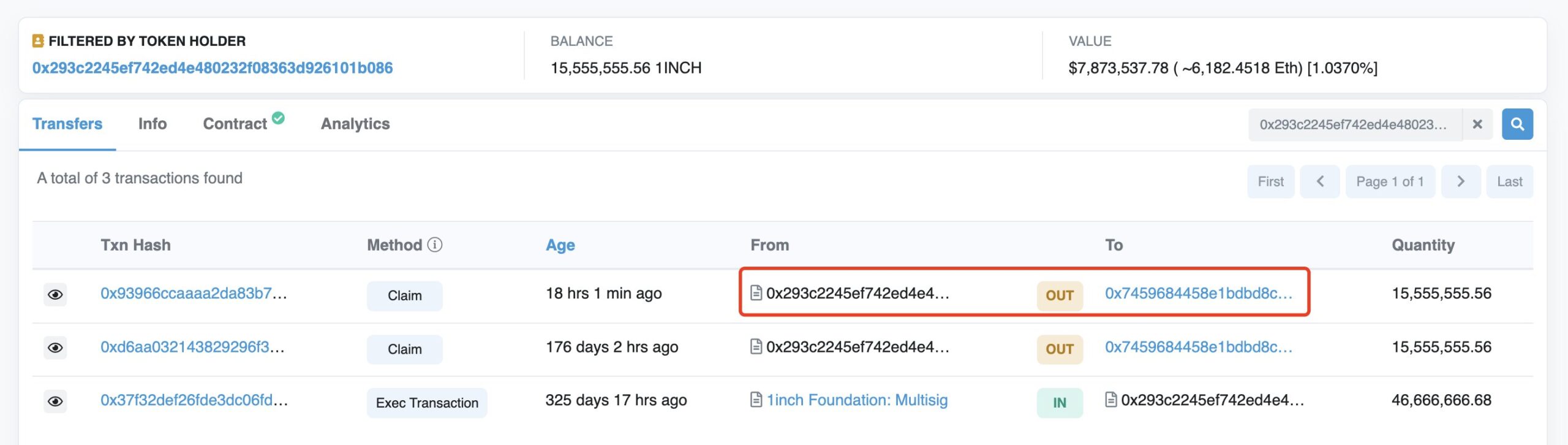Toggle eye preview for the 0x93966cca transaction
Viewport: 1568px width, 445px height.
point(55,295)
